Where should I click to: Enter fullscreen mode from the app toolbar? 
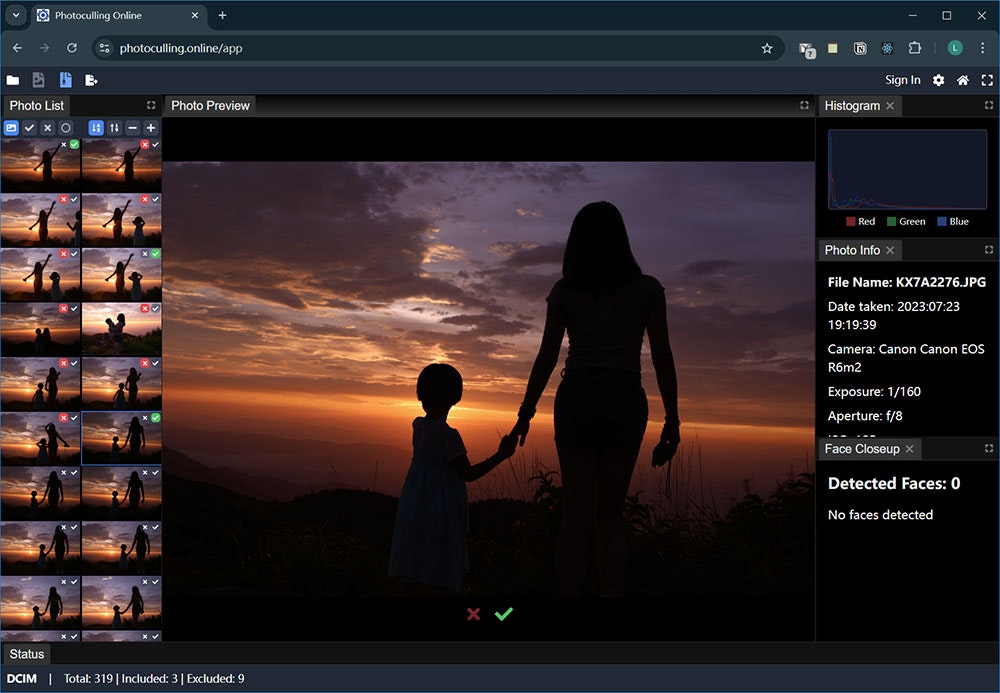click(x=987, y=80)
